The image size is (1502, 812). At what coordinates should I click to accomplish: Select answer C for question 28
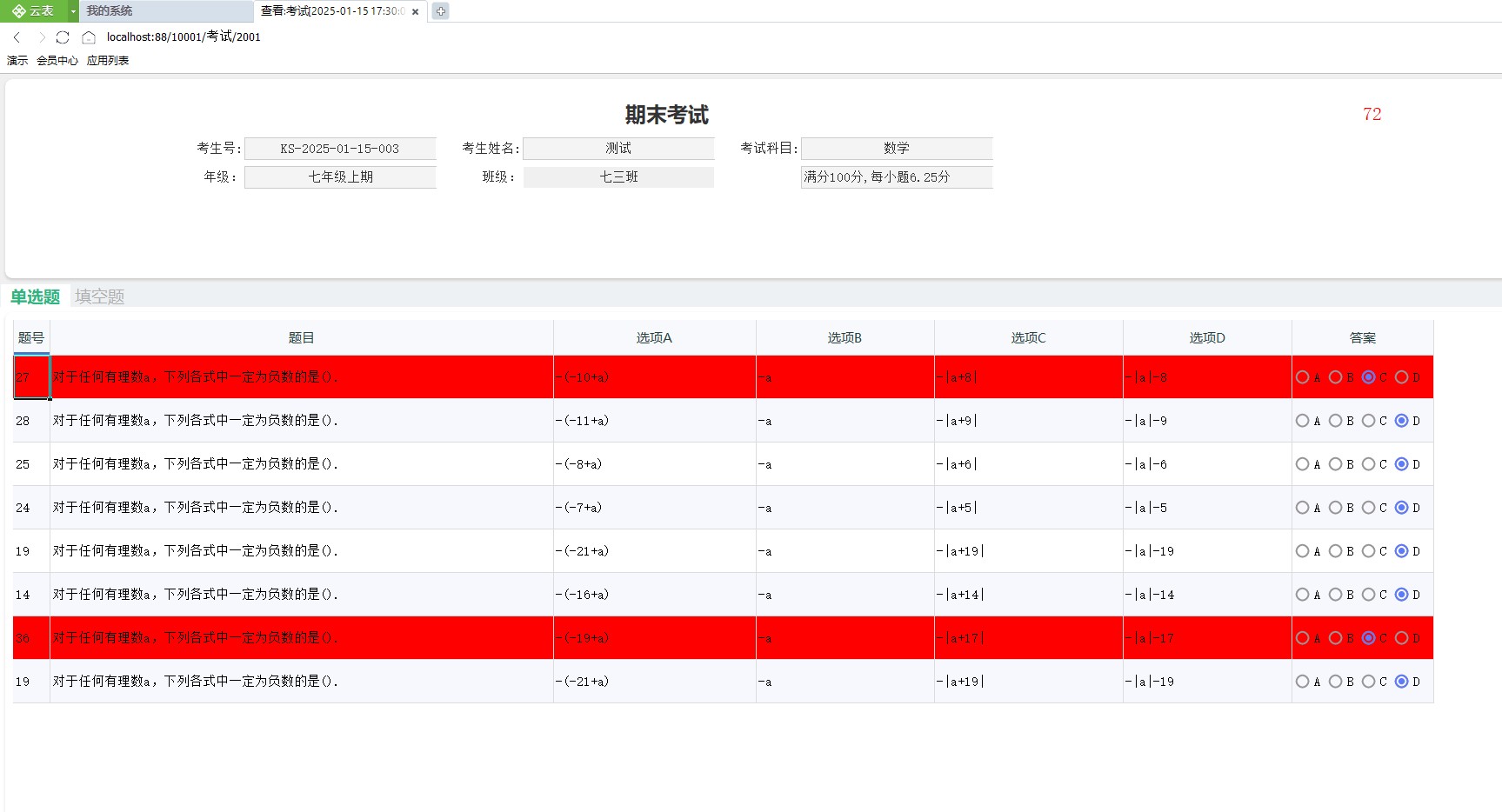(x=1368, y=421)
